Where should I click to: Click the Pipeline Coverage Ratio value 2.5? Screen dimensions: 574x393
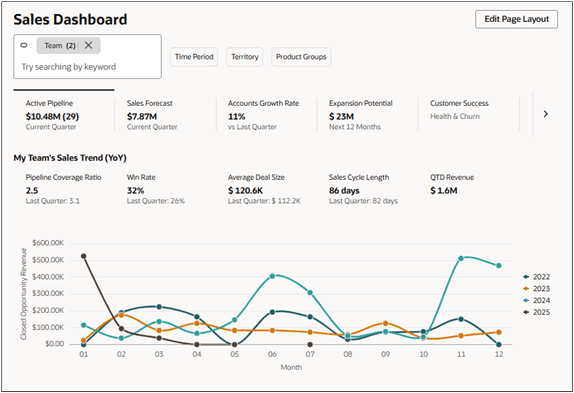click(32, 191)
